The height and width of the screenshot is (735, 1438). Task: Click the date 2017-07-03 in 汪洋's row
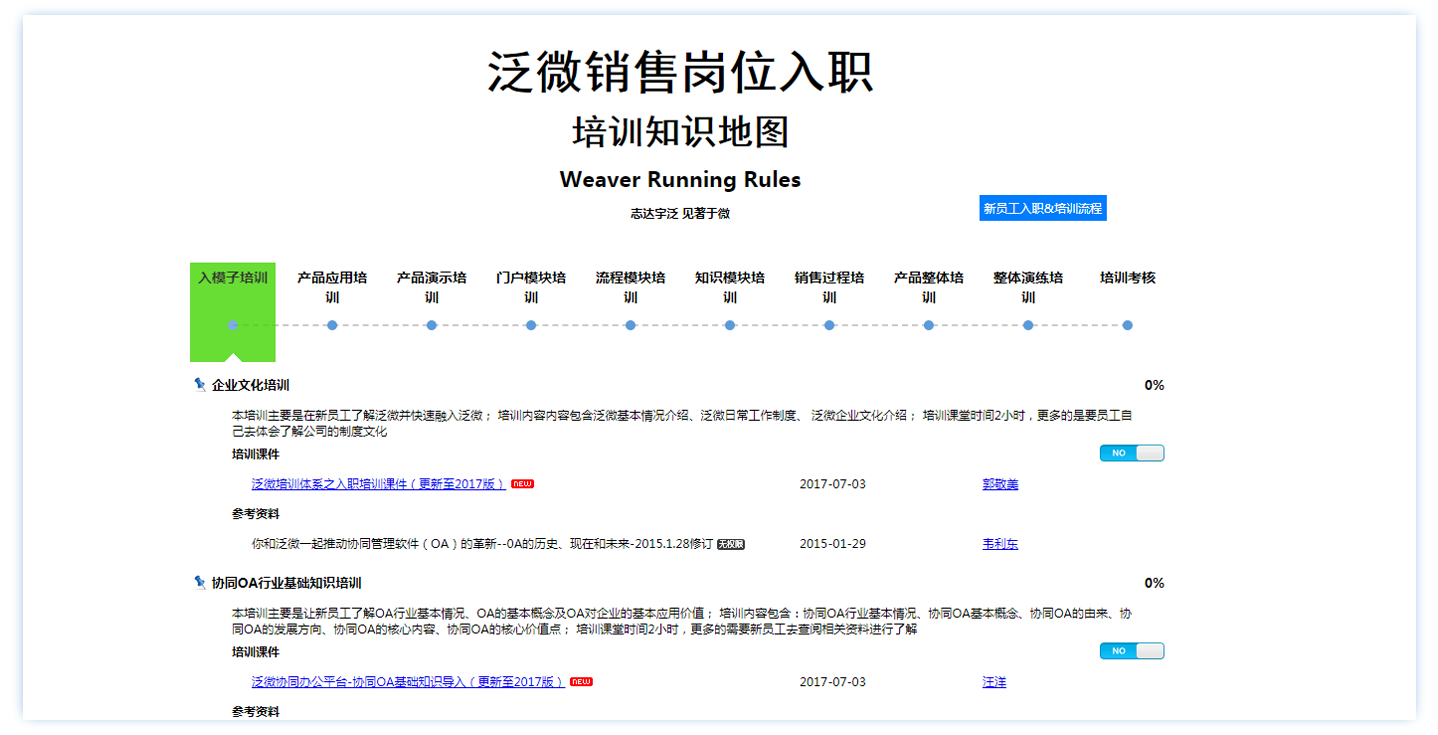point(833,682)
